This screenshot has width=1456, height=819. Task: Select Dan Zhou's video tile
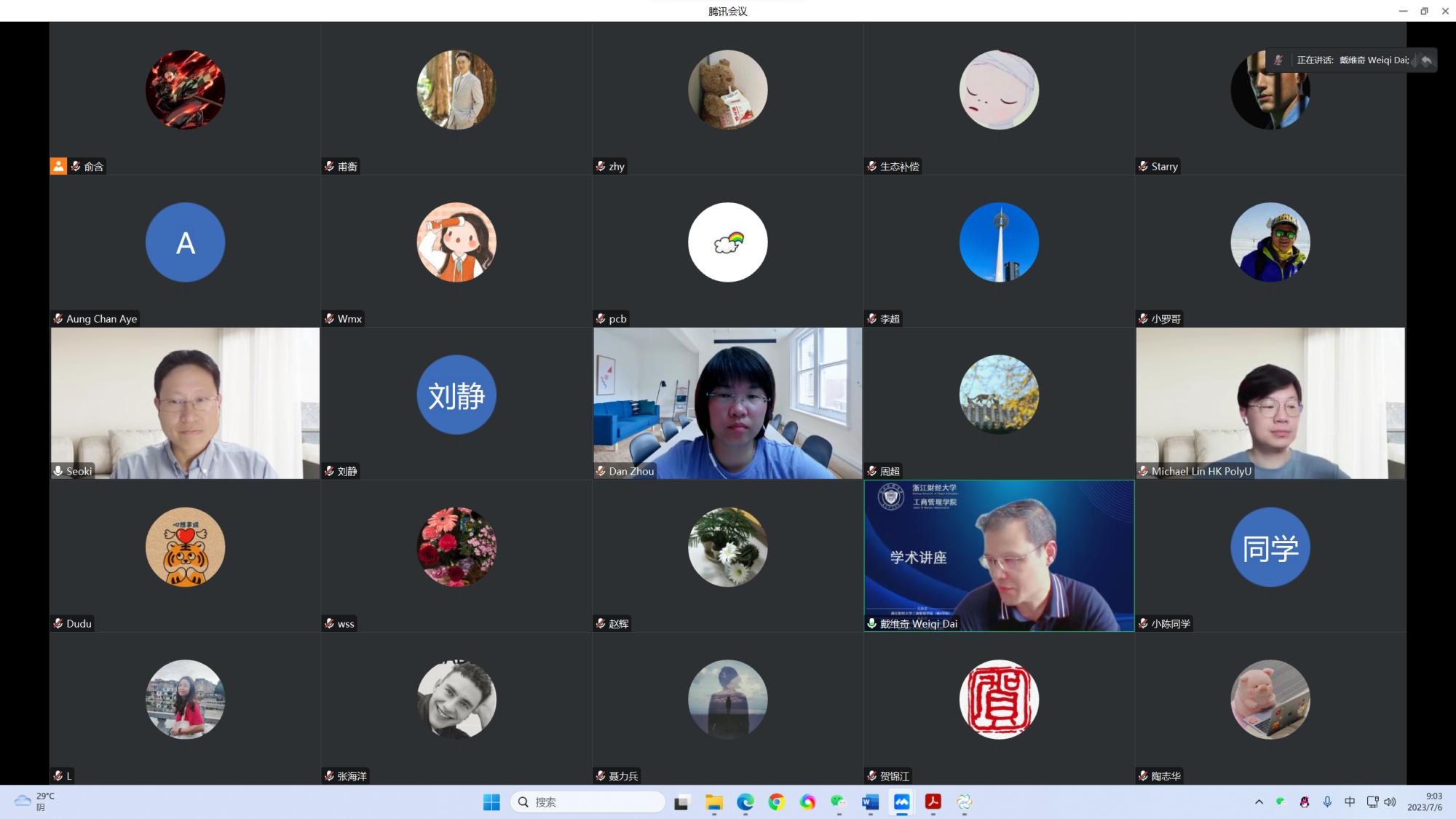pyautogui.click(x=727, y=403)
